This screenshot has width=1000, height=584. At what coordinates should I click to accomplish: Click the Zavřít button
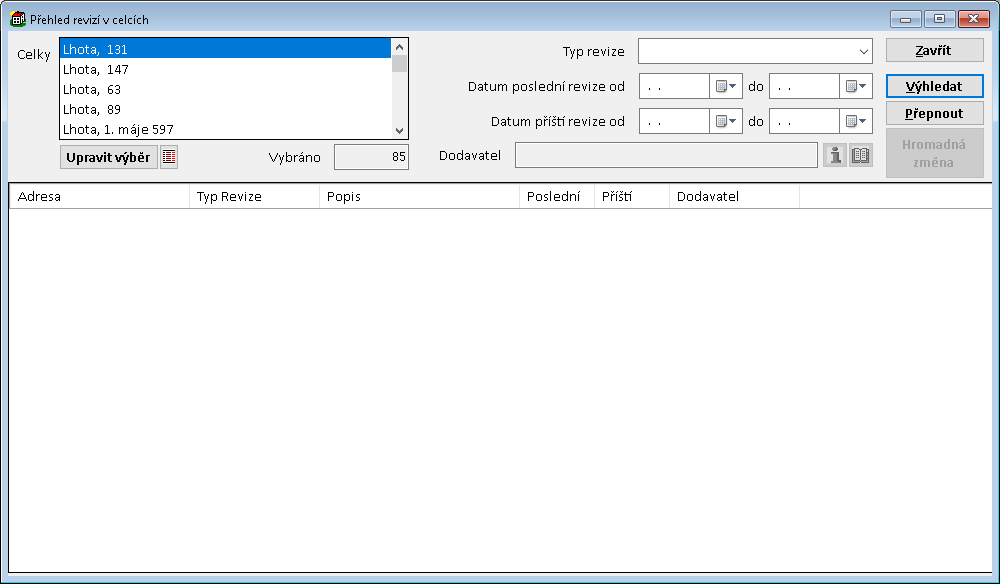934,50
